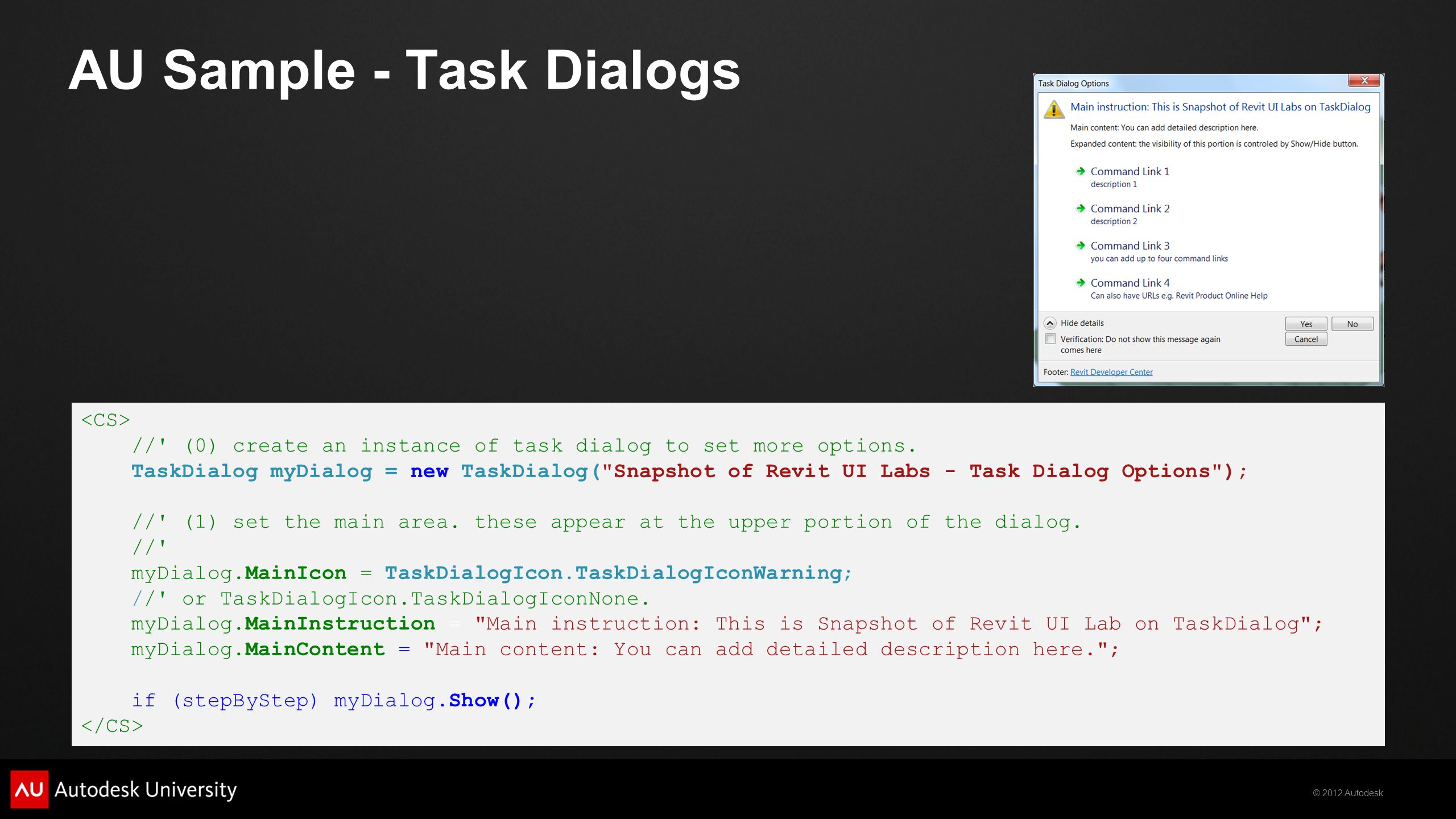Click the red AU logo in the footer
Image resolution: width=1456 pixels, height=819 pixels.
point(30,789)
